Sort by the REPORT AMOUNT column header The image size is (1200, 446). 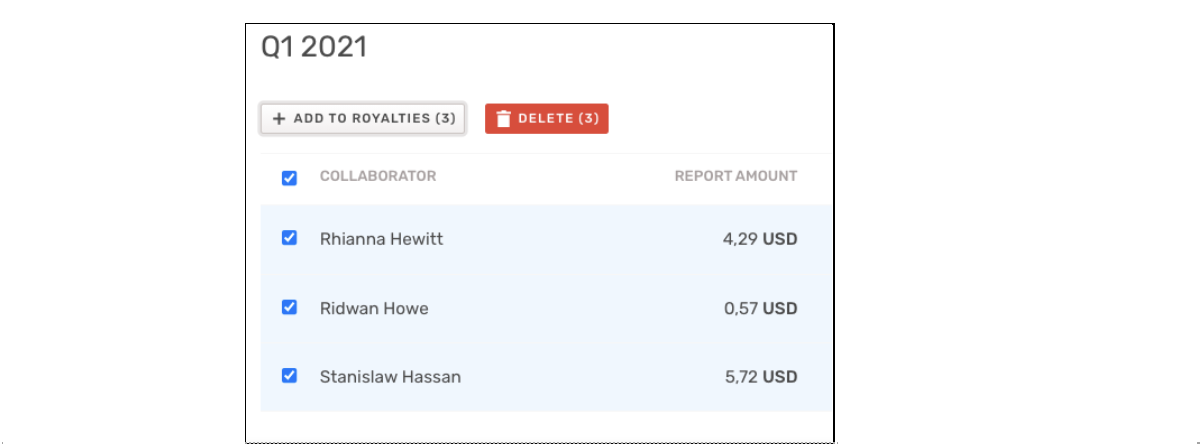(x=736, y=176)
